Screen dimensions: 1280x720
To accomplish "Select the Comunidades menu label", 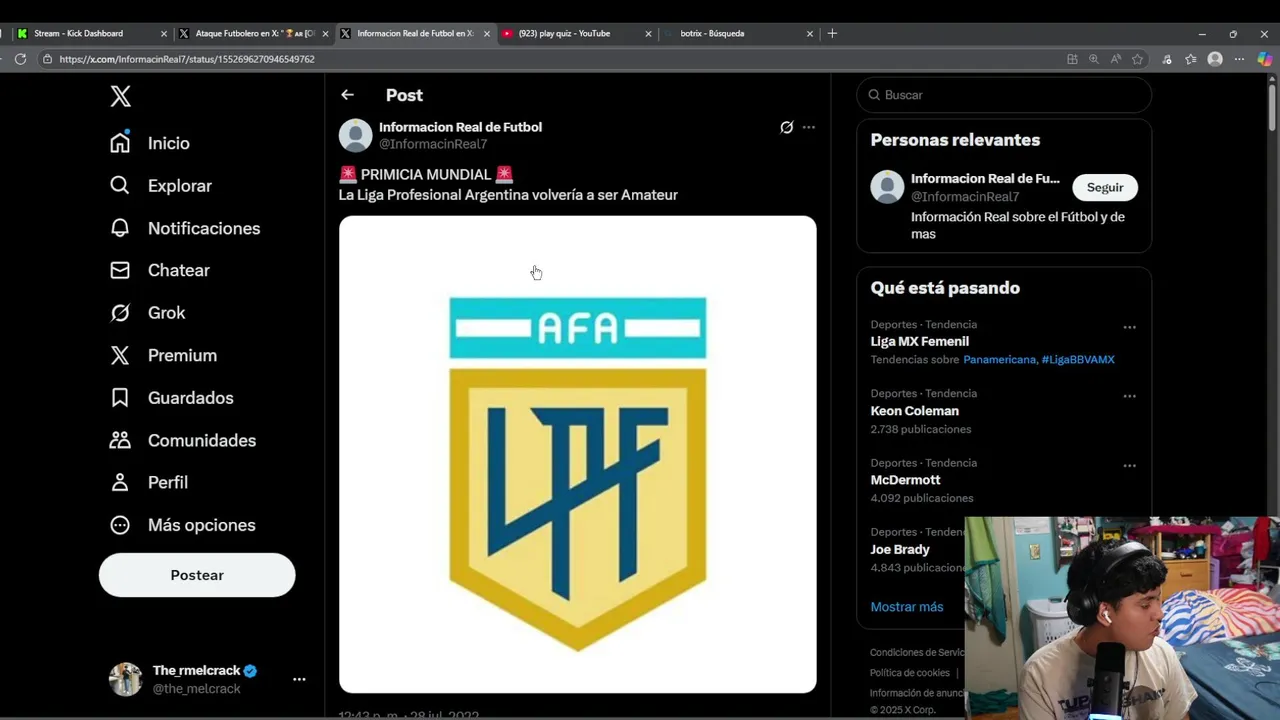I will coord(202,440).
